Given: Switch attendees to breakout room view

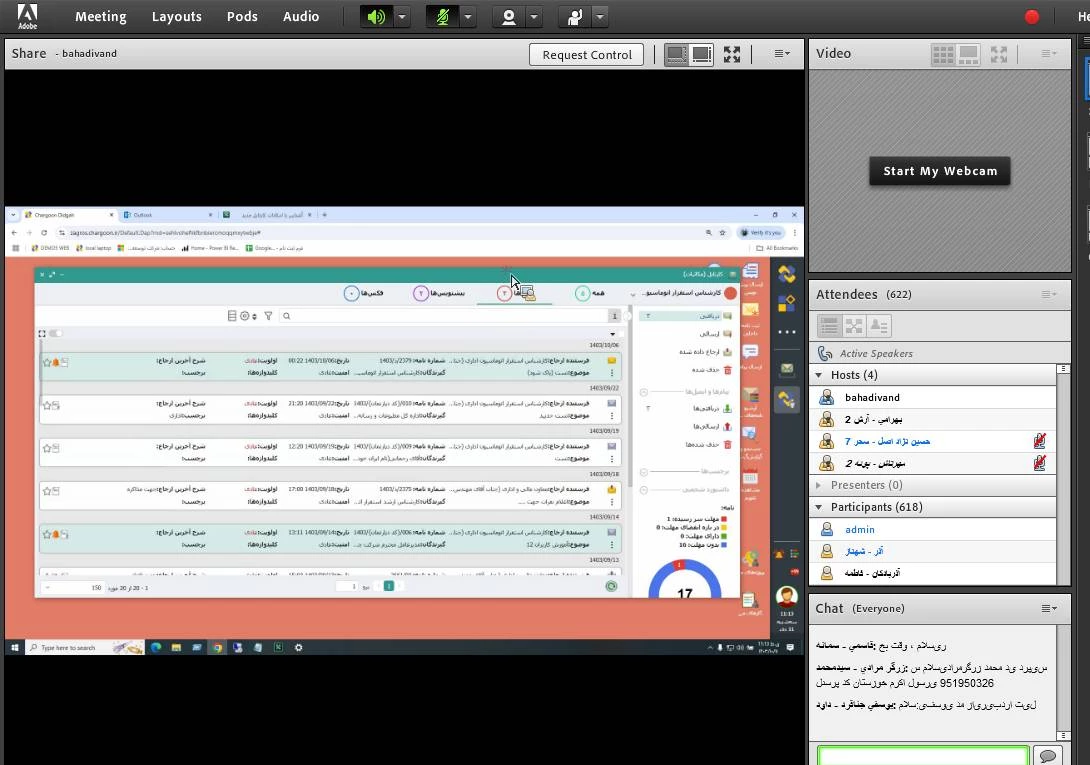Looking at the screenshot, I should [854, 326].
